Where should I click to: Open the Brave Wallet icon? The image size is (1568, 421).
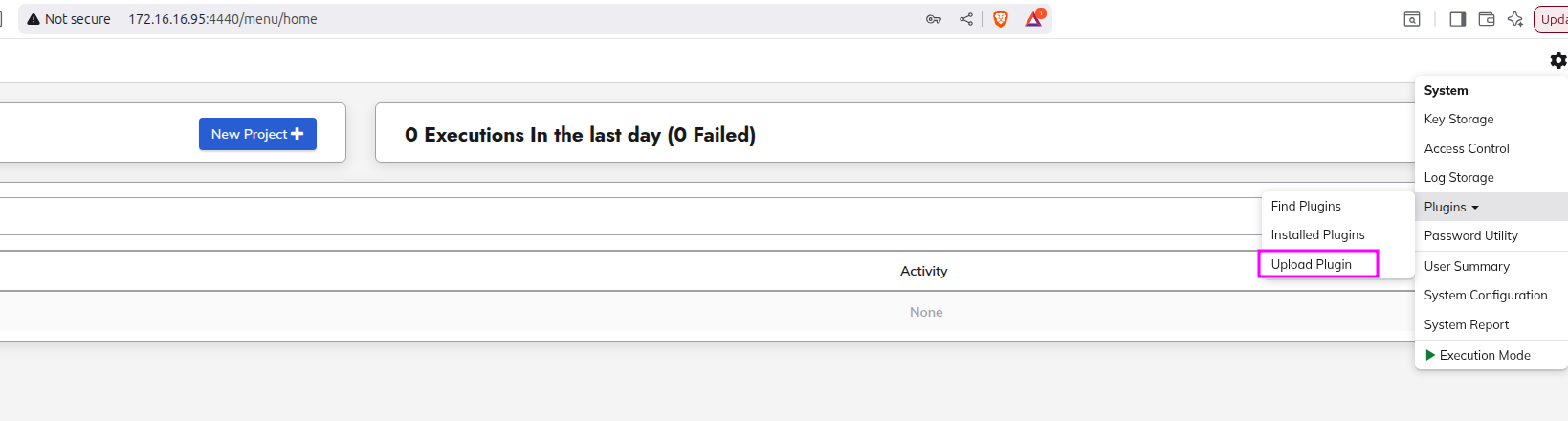[1487, 19]
